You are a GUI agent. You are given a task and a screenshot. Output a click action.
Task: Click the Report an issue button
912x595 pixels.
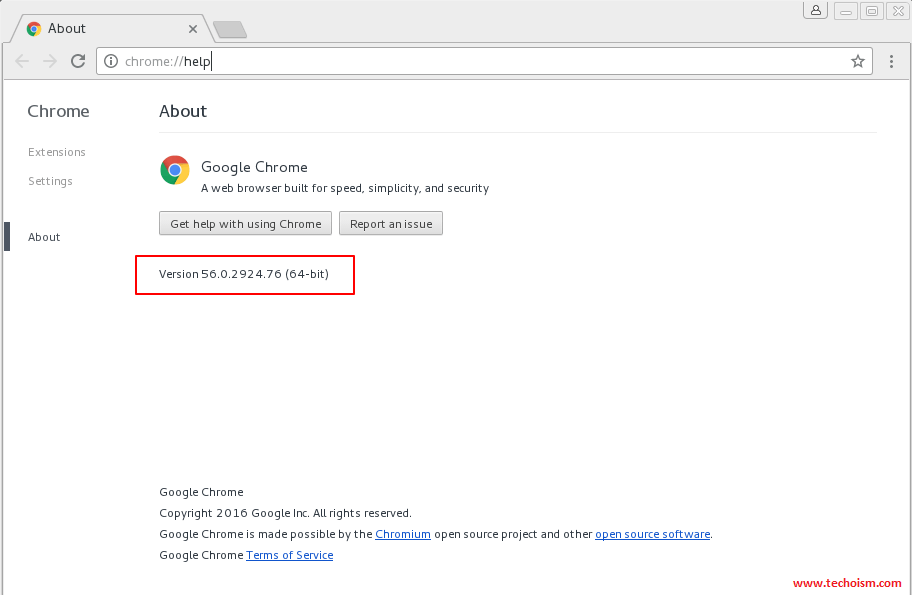tap(391, 223)
